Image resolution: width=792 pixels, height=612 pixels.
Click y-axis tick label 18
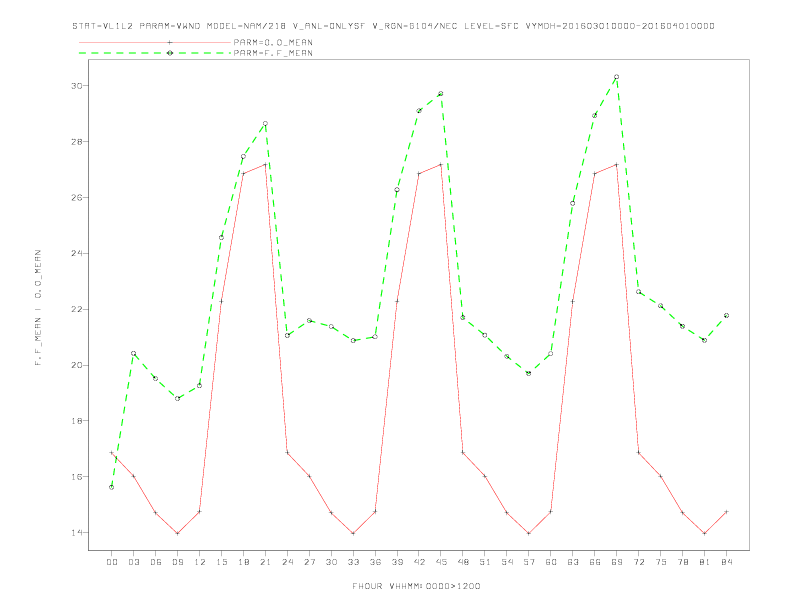76,421
